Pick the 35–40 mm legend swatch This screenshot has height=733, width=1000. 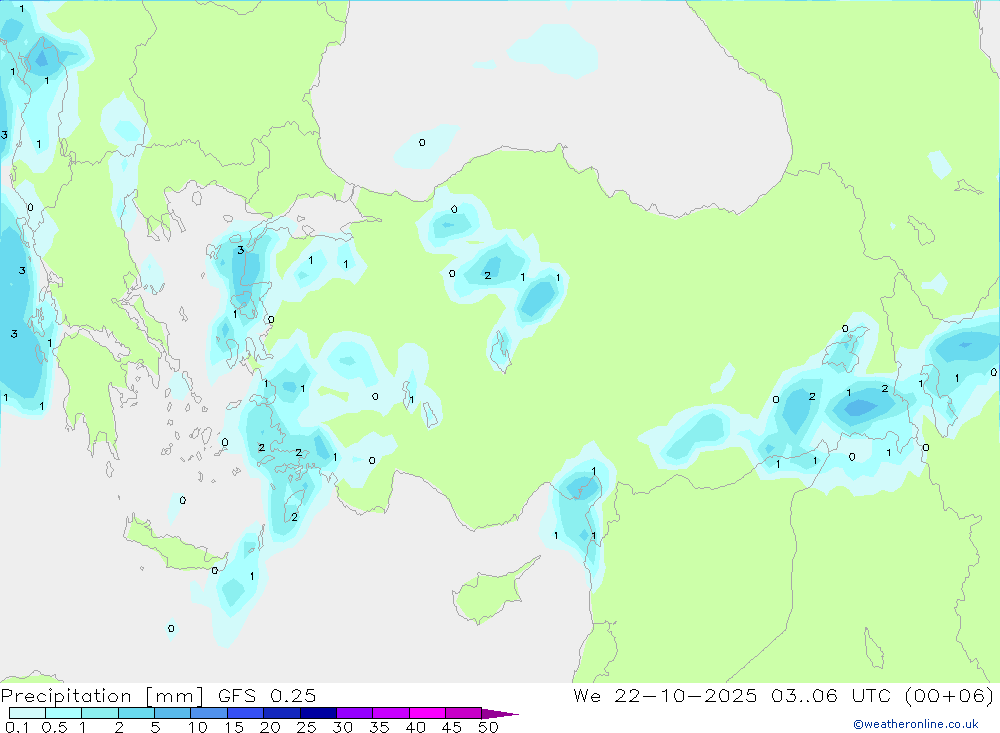pos(391,713)
